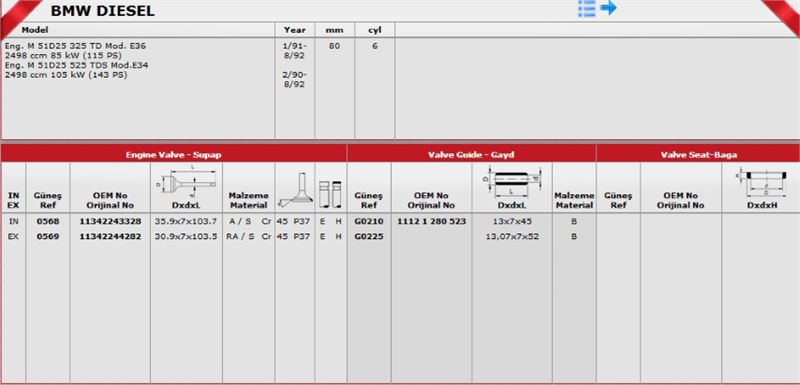Select Eng. M 51D25 325 TD Mod. E36 line
This screenshot has height=385, width=800.
coord(76,46)
